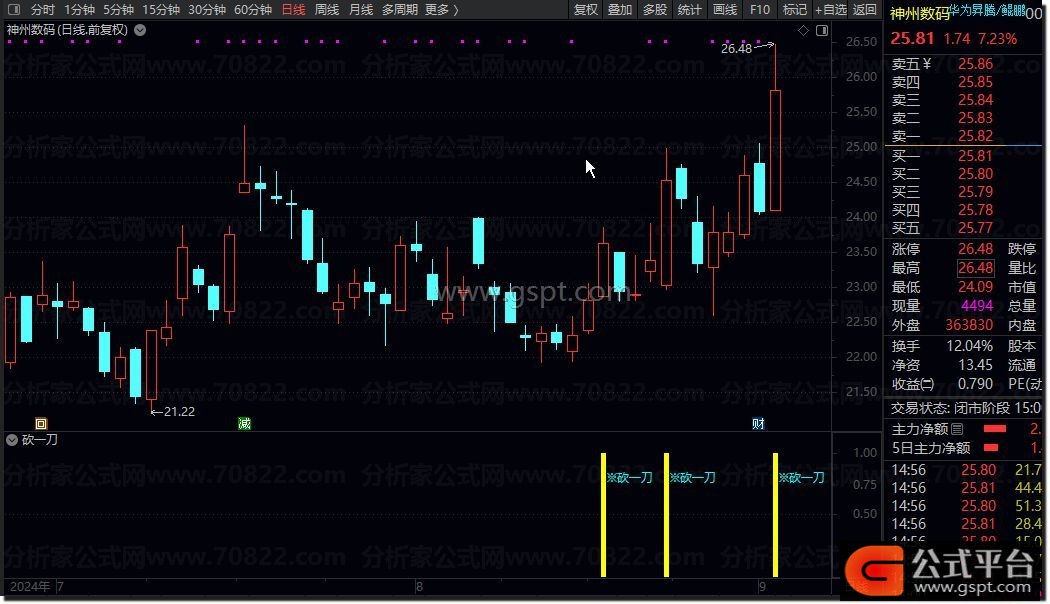Click the 标记 mark button
Screen dimensions: 1050x604
[794, 9]
